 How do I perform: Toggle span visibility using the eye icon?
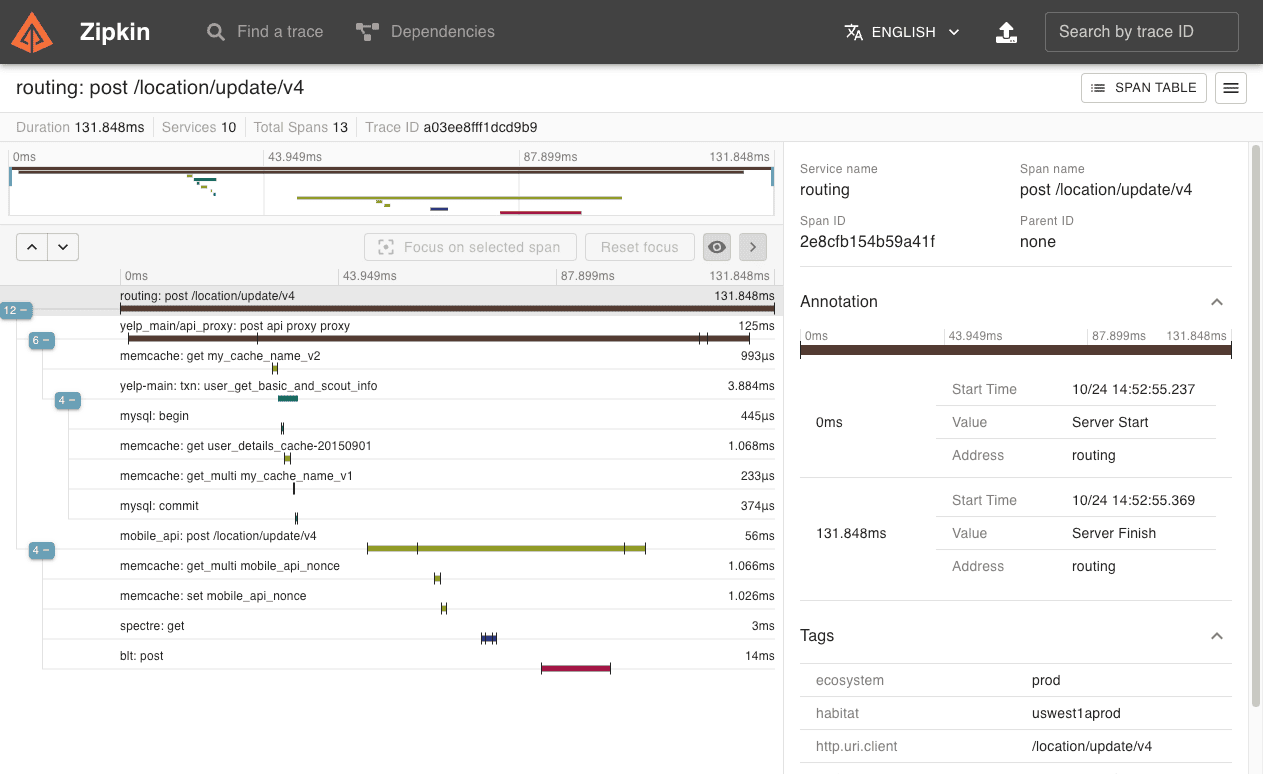[717, 246]
